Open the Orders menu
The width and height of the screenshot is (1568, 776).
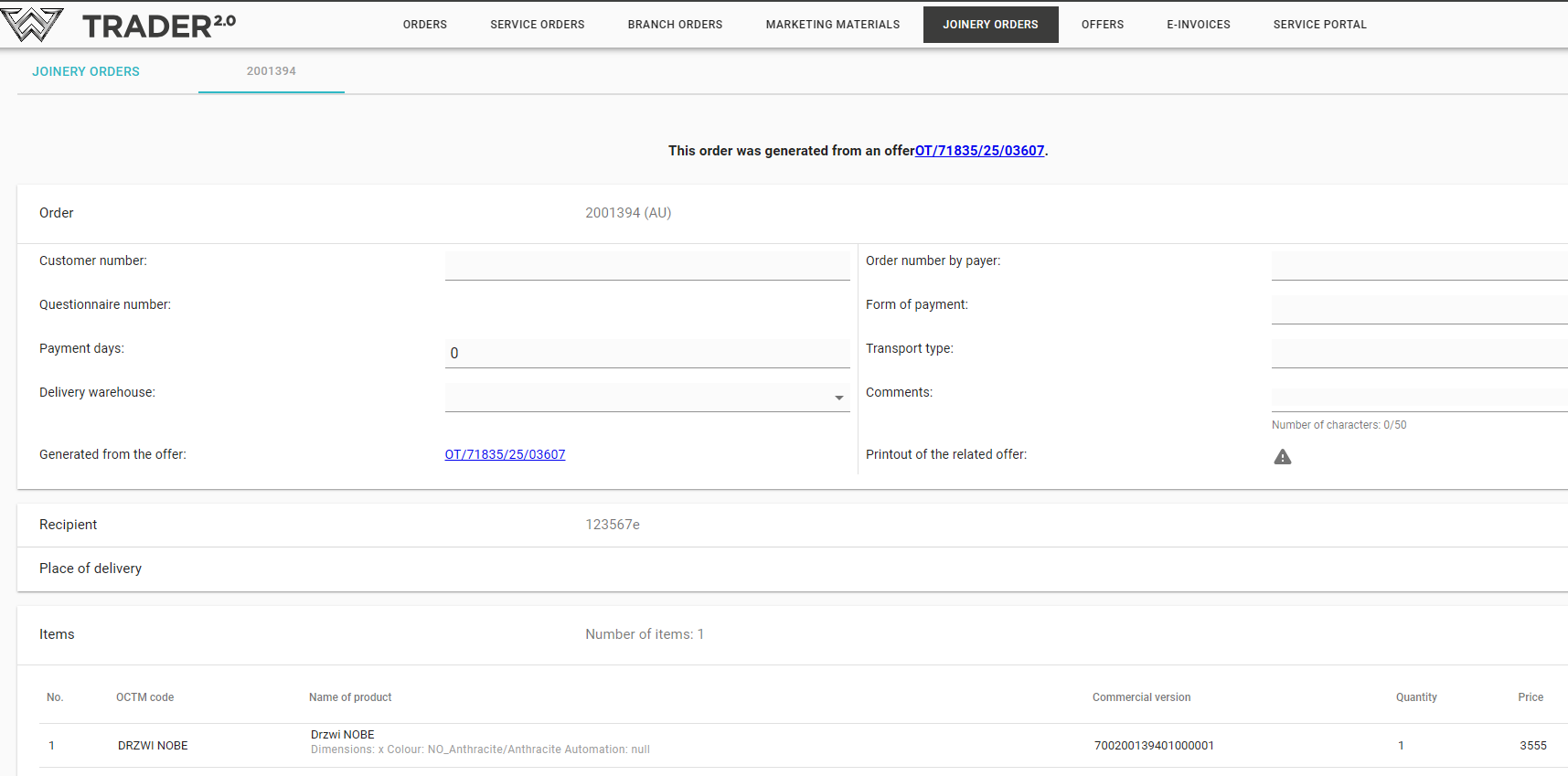(x=425, y=25)
